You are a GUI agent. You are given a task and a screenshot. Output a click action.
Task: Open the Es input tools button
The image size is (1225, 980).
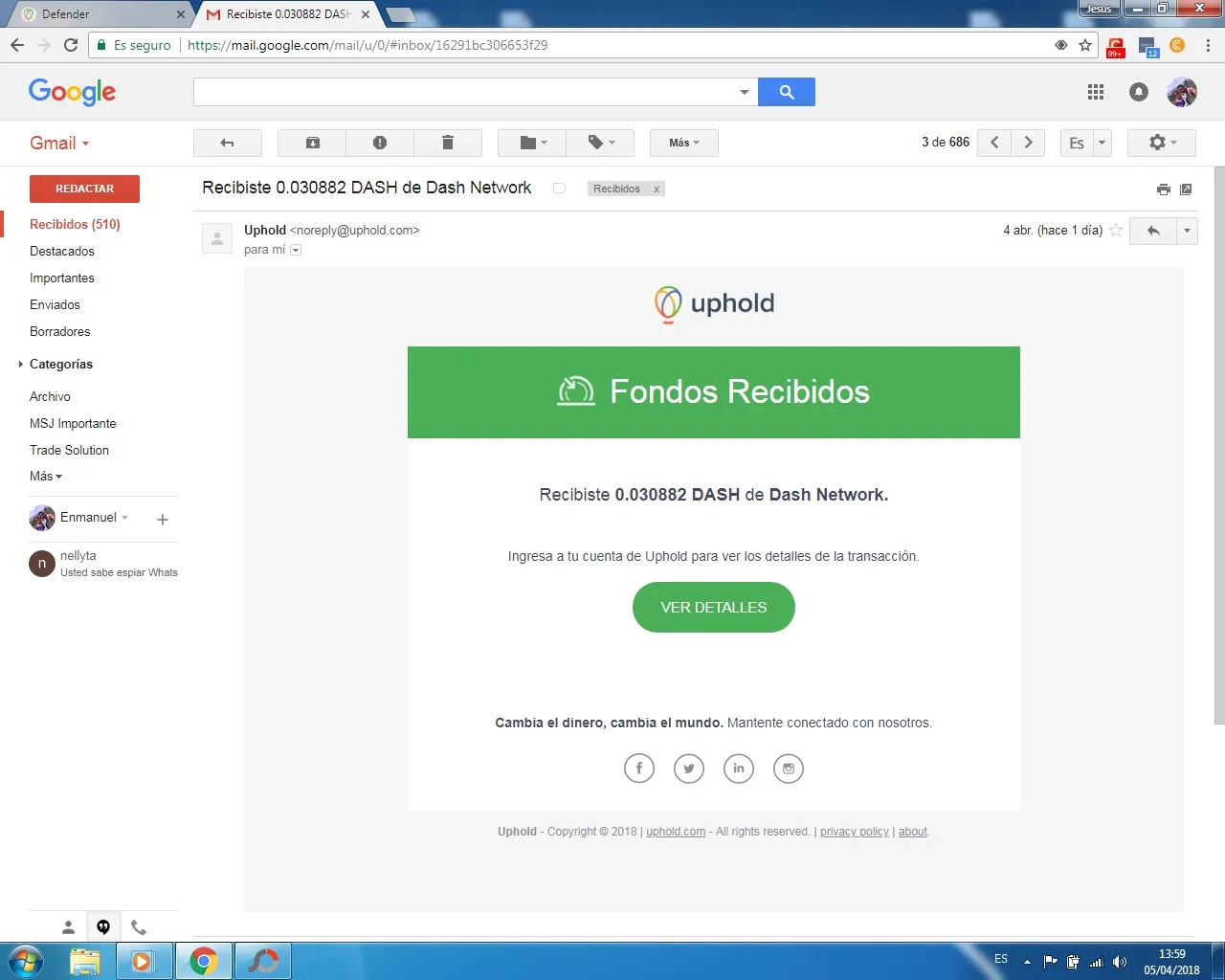click(1077, 143)
